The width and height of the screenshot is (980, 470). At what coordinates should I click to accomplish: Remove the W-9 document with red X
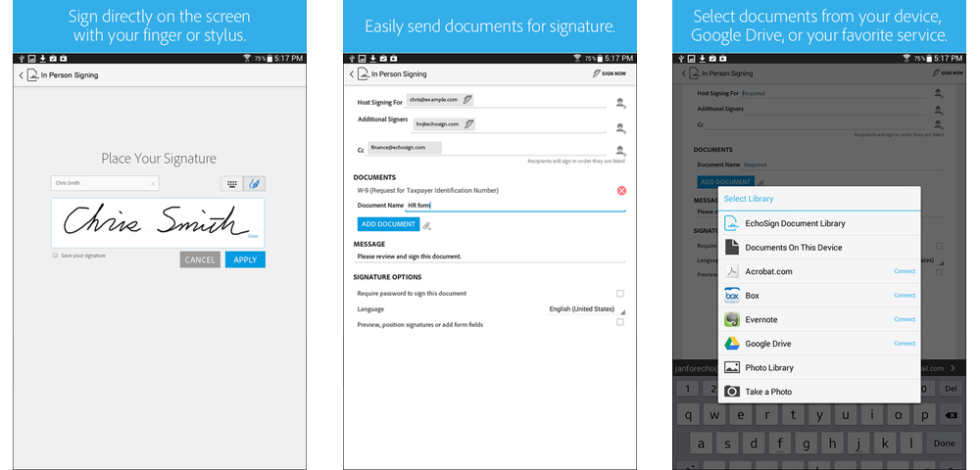point(621,190)
